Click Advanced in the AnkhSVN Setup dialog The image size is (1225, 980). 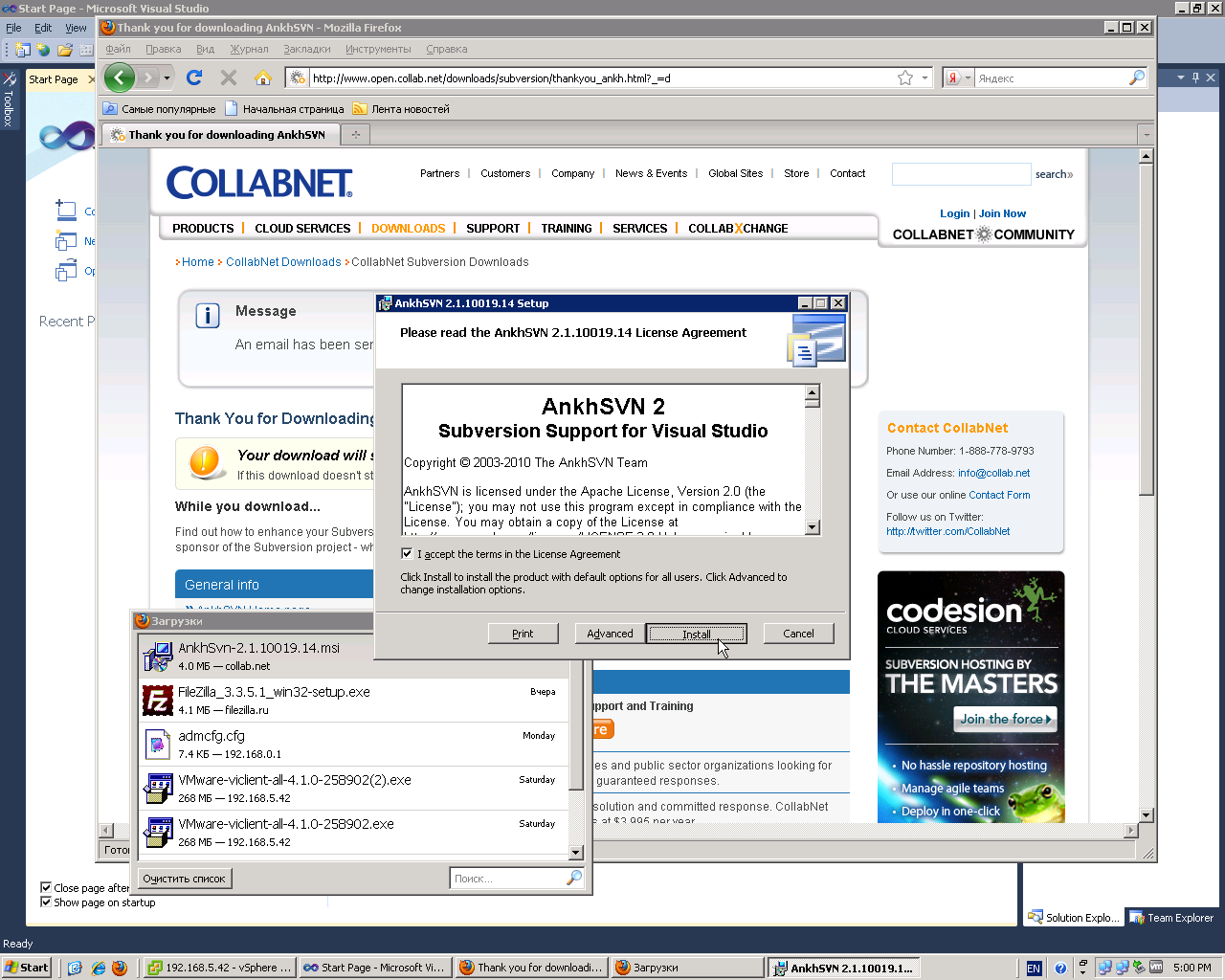(610, 634)
